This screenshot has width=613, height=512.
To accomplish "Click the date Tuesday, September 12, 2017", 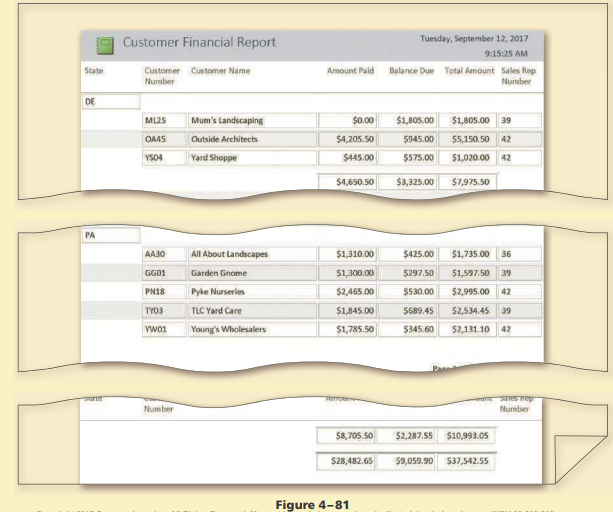I will click(x=474, y=39).
